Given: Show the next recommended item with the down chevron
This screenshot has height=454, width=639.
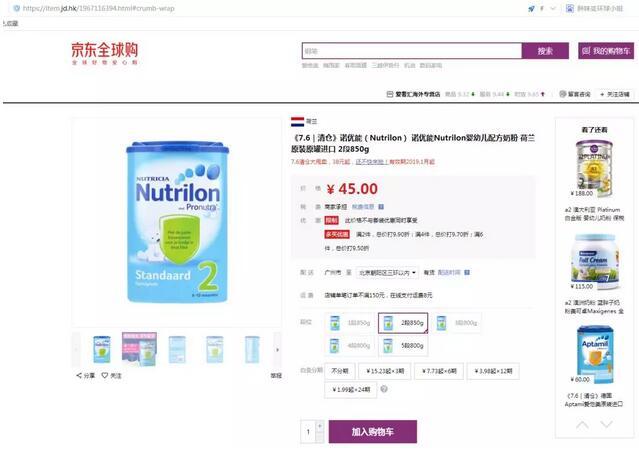Looking at the screenshot, I should click(x=606, y=425).
